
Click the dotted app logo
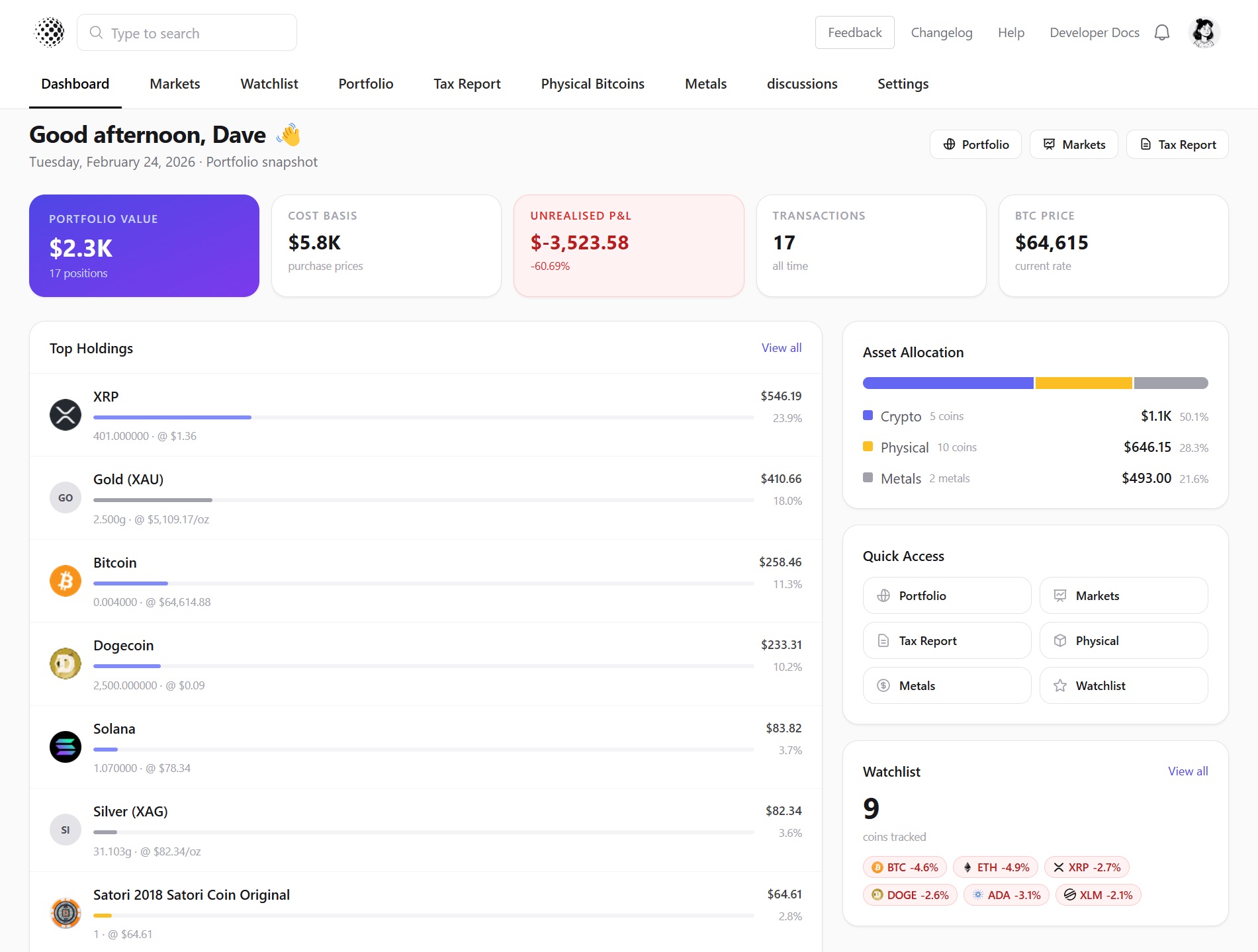tap(50, 32)
